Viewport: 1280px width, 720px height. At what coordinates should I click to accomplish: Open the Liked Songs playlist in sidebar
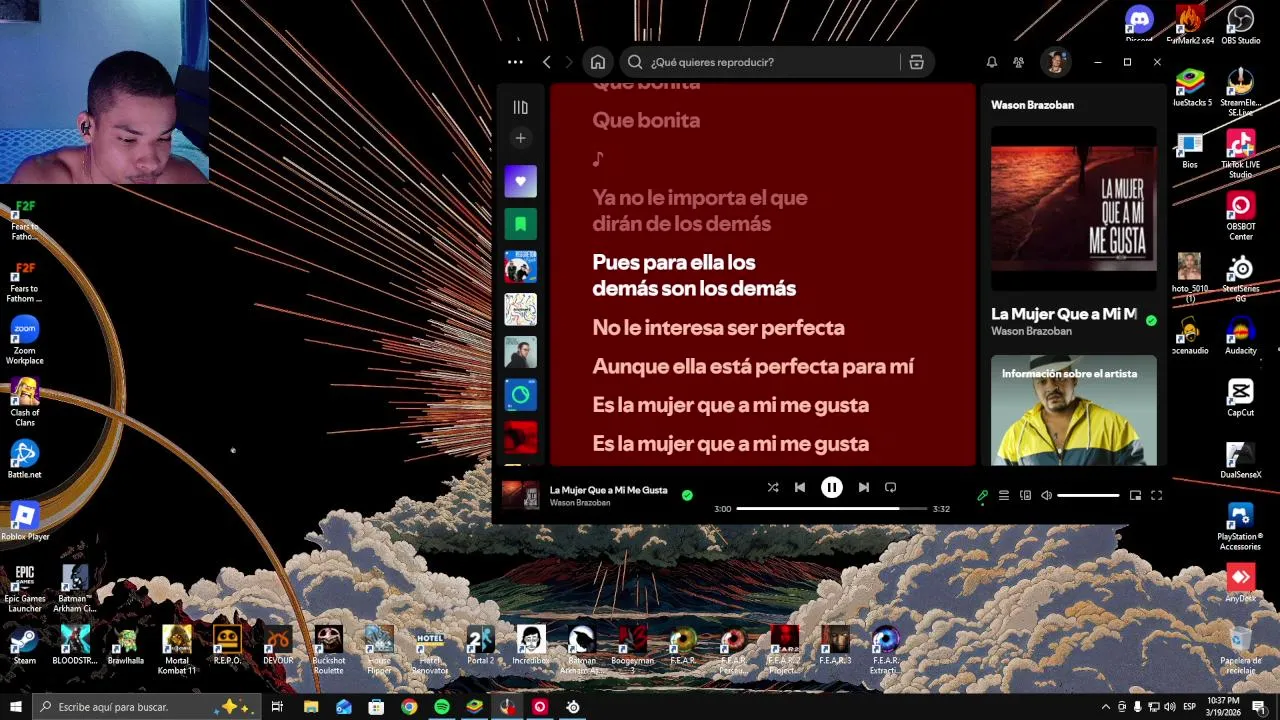[x=520, y=181]
